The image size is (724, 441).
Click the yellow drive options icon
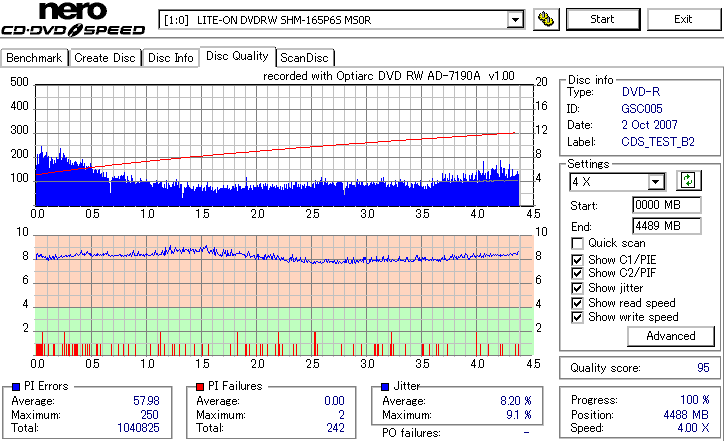pos(546,19)
